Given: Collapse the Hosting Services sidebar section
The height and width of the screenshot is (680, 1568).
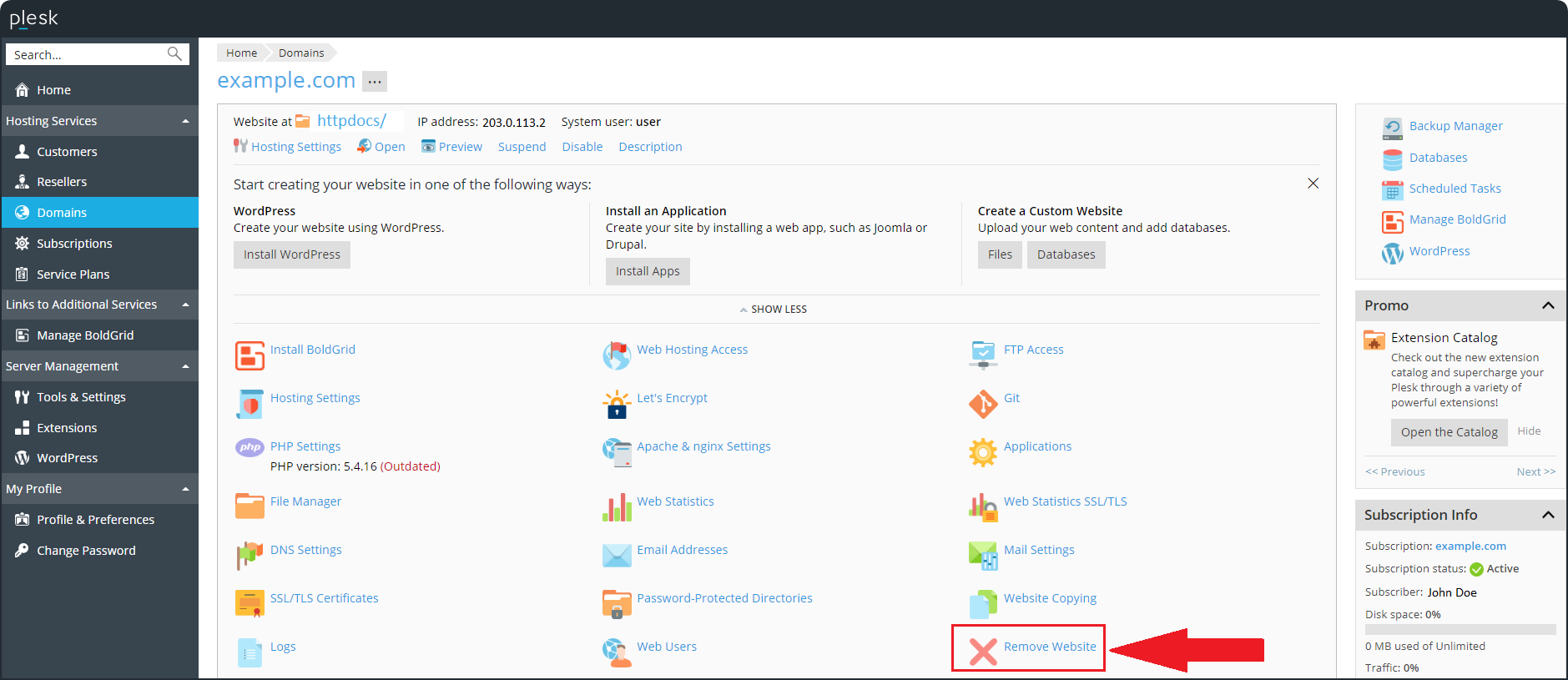Looking at the screenshot, I should (185, 121).
